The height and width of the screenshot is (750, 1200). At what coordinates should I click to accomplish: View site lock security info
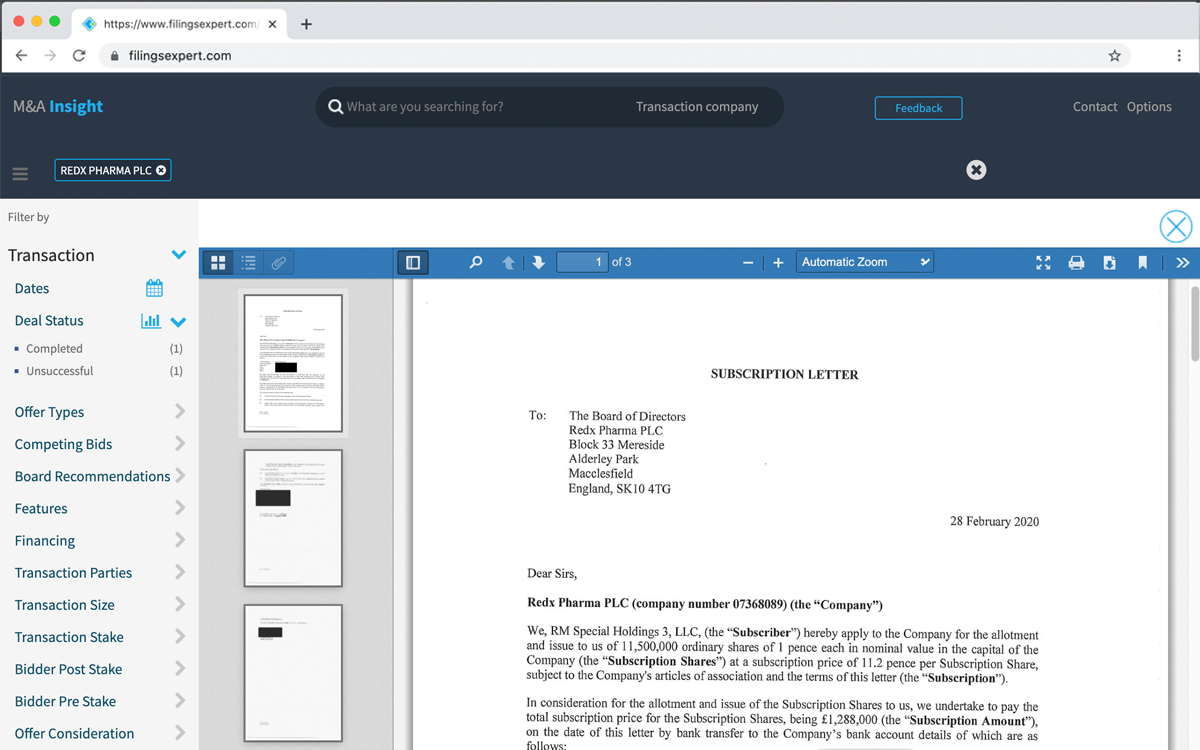(x=115, y=56)
